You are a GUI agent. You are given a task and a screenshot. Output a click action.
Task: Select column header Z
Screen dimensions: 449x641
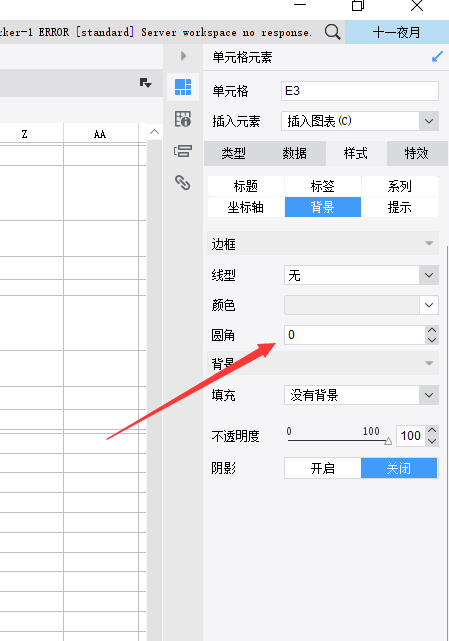click(25, 134)
